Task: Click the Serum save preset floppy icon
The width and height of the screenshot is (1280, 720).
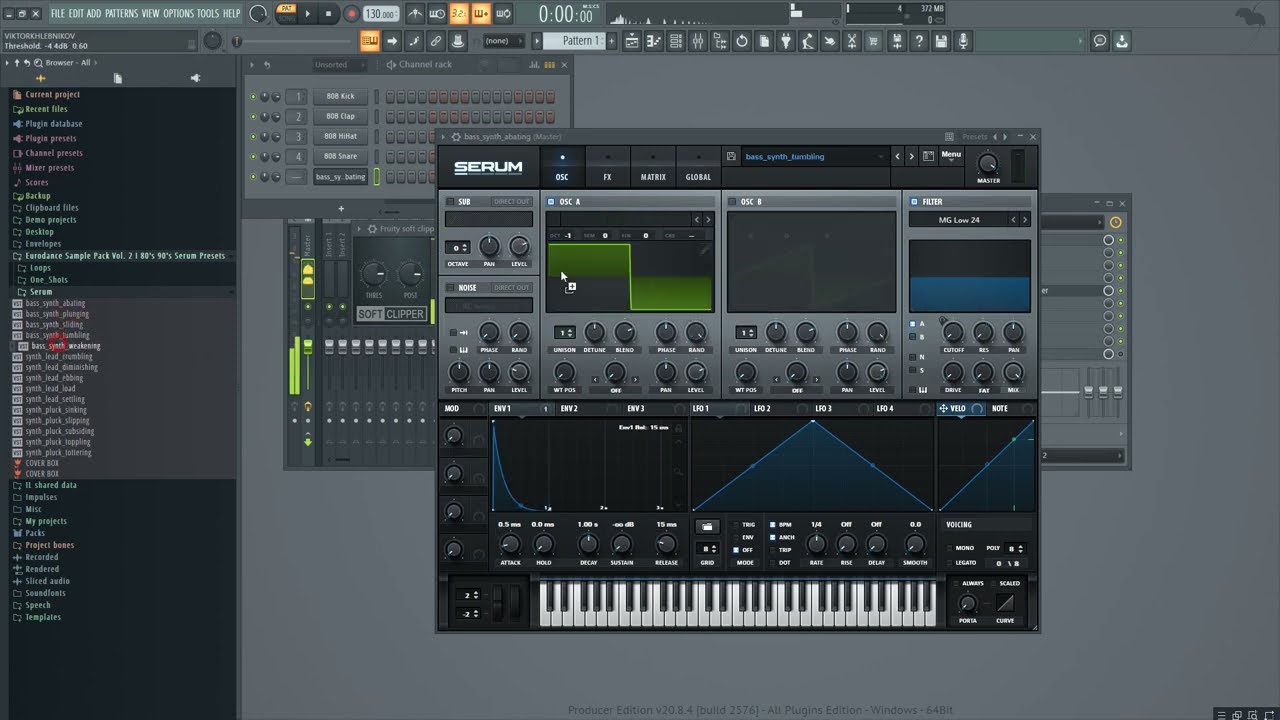Action: click(731, 157)
